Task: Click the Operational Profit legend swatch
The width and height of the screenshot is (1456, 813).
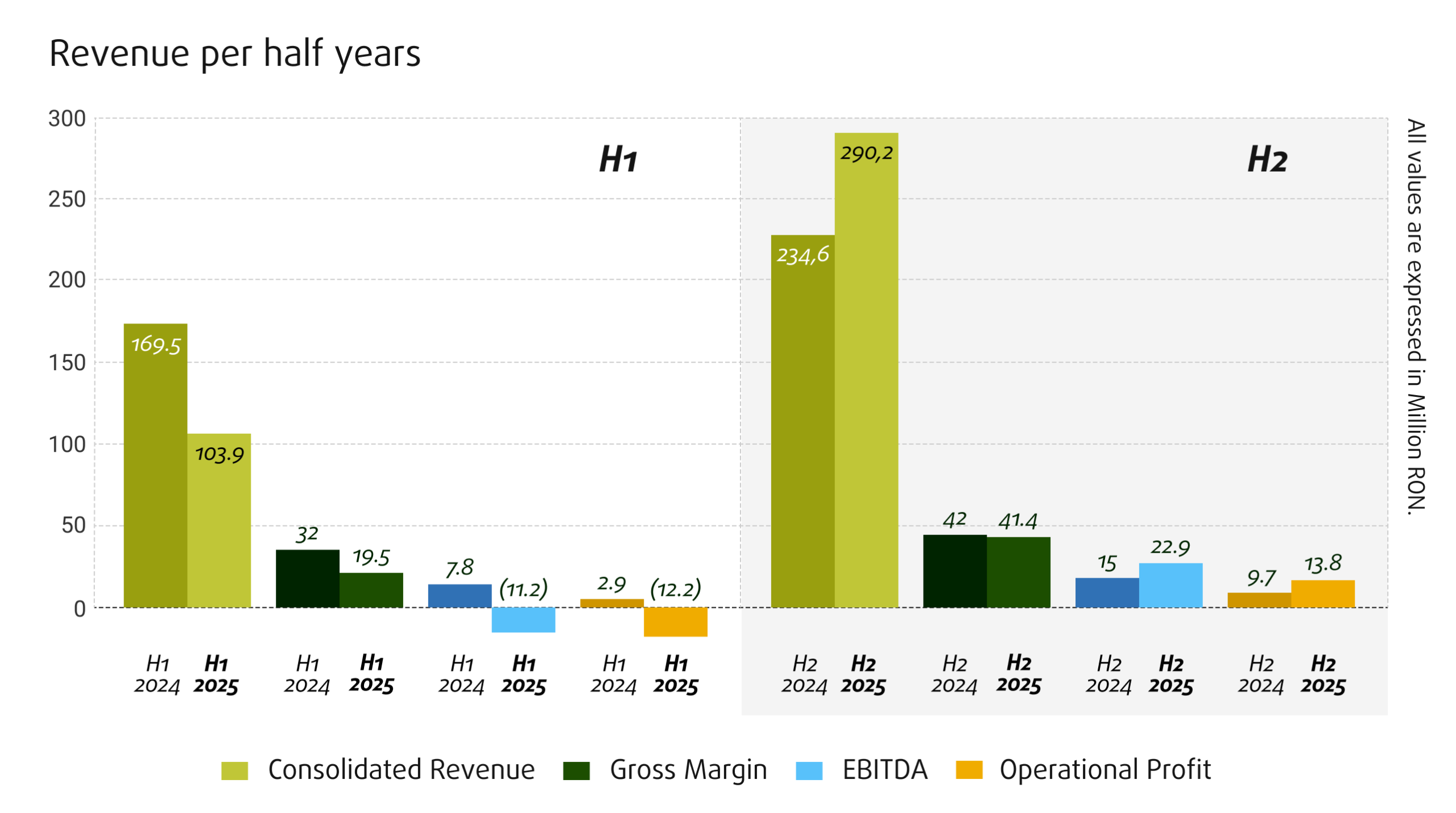Action: 969,770
